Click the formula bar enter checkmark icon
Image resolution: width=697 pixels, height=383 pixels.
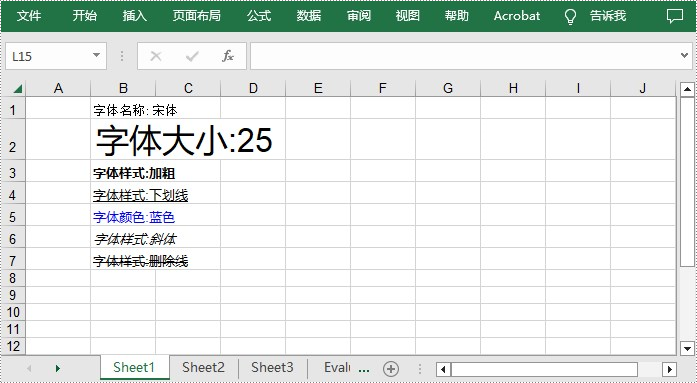tap(192, 56)
